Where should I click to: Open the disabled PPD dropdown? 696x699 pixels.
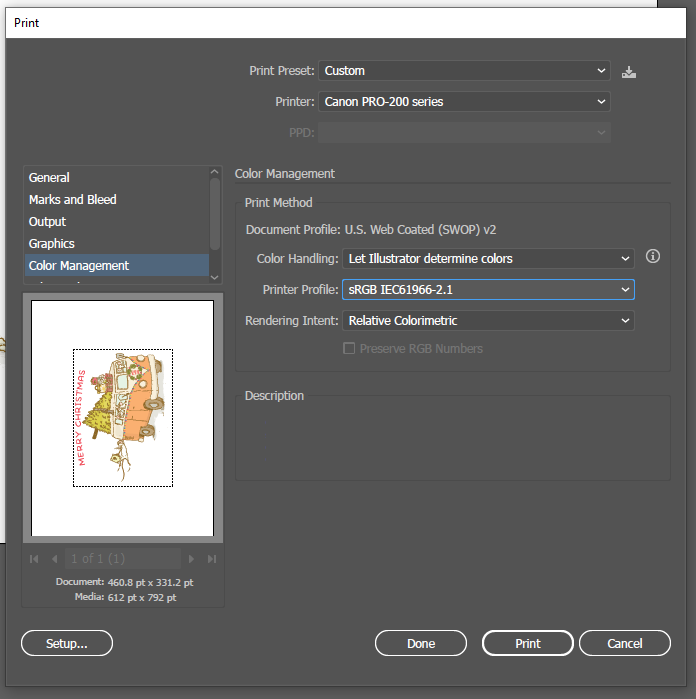(x=464, y=133)
